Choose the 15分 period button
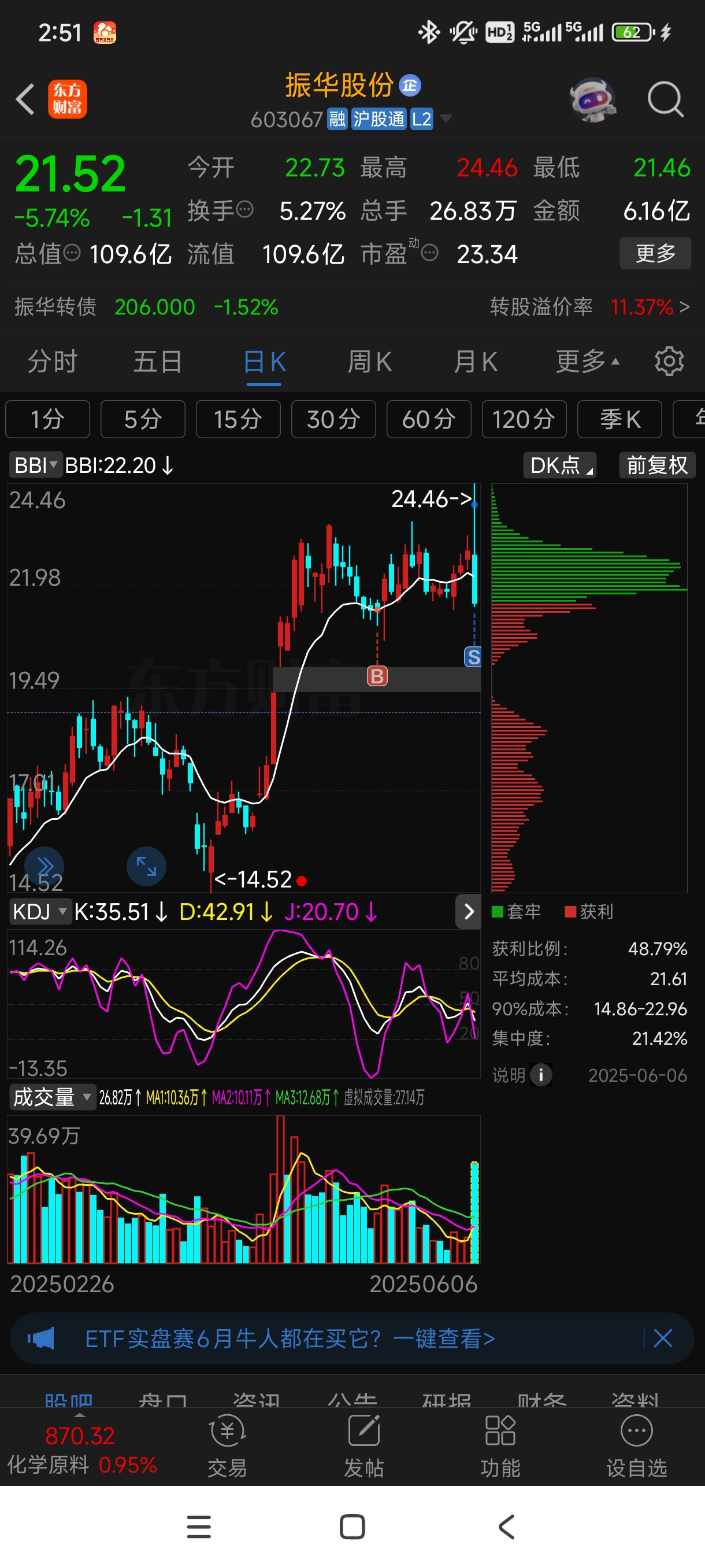Viewport: 705px width, 1568px height. [238, 419]
